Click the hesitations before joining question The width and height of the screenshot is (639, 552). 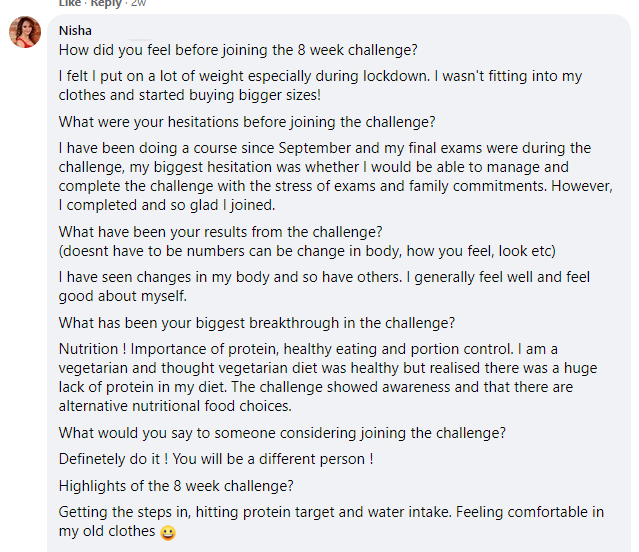pos(247,122)
